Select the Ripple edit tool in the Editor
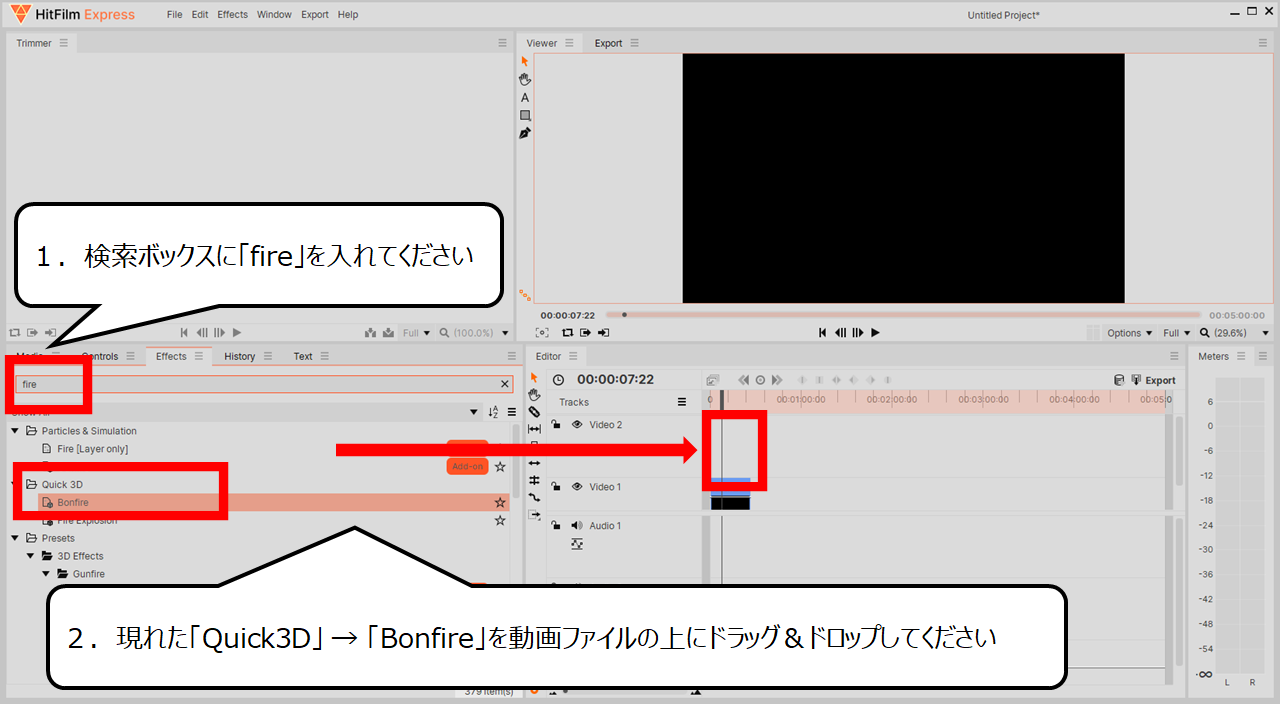Viewport: 1280px width, 704px height. pyautogui.click(x=534, y=463)
